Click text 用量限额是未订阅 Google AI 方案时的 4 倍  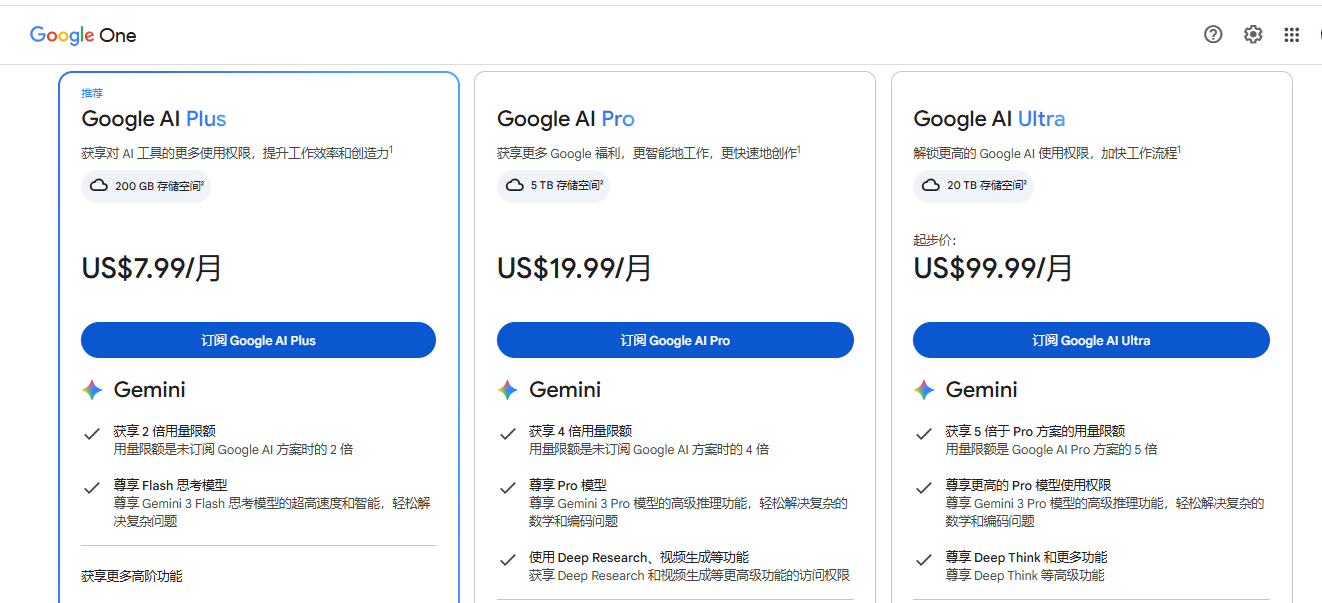coord(649,450)
